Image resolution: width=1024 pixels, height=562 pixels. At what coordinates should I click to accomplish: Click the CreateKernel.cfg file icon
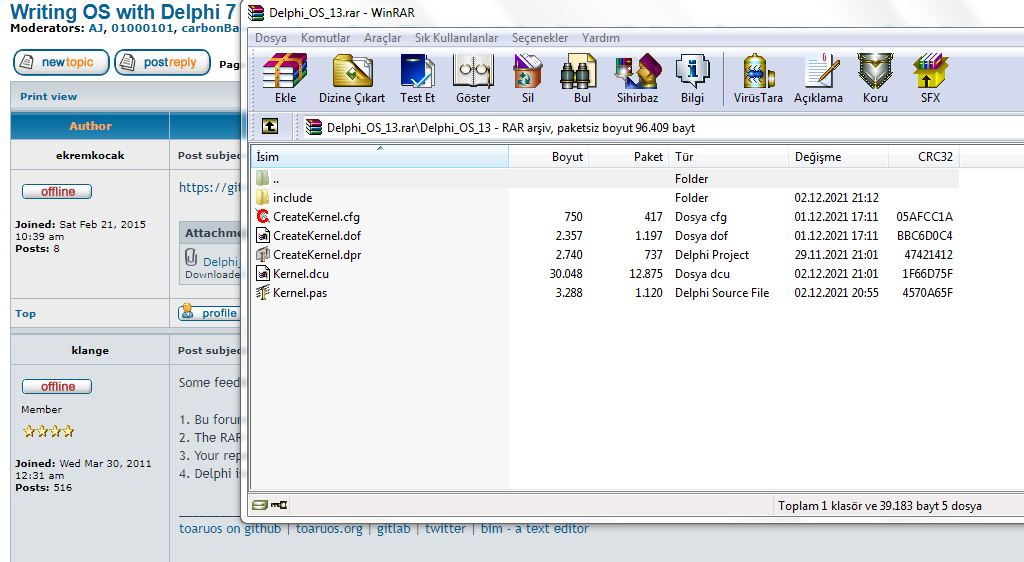263,216
